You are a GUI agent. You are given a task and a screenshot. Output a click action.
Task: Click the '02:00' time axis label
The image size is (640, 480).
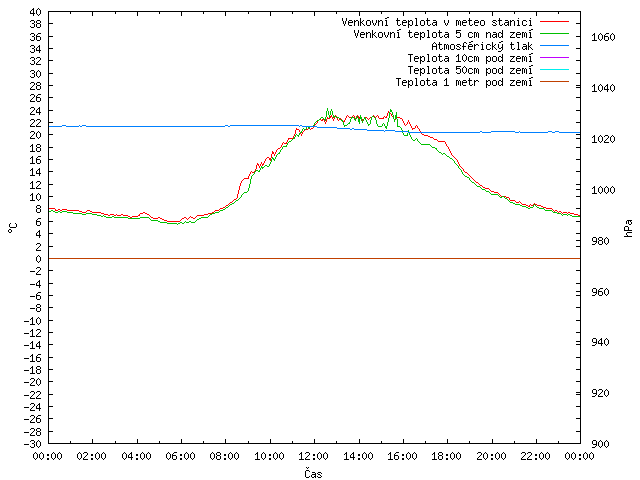tap(91, 456)
